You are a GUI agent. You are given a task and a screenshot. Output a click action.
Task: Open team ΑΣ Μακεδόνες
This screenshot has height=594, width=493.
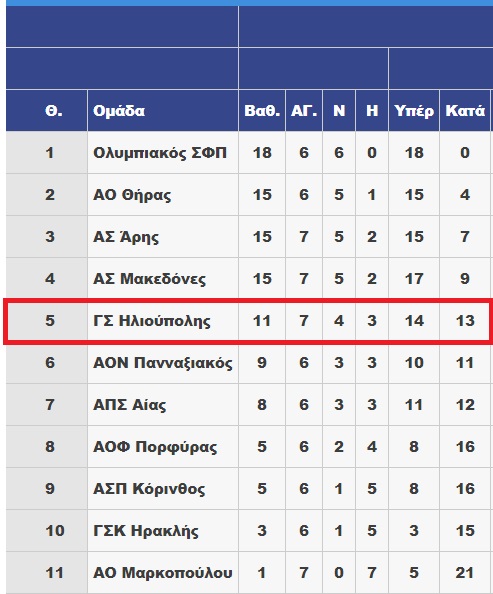[x=150, y=279]
